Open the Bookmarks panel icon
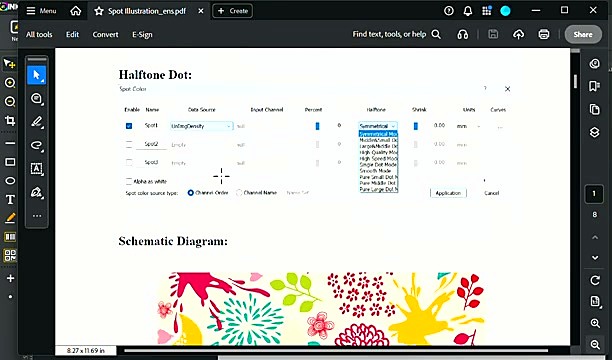Viewport: 612px width, 360px height. [x=594, y=86]
